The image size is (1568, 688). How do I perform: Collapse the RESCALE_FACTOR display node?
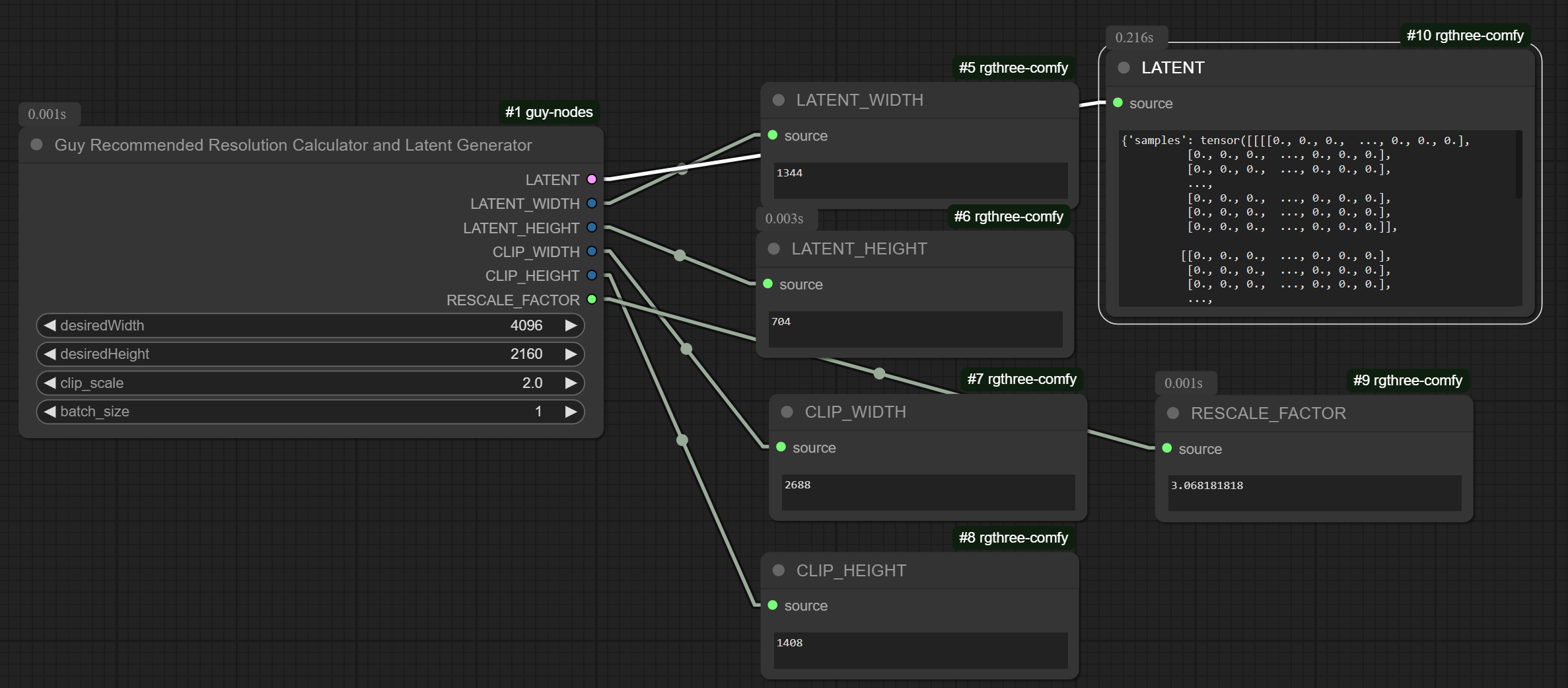(1173, 413)
